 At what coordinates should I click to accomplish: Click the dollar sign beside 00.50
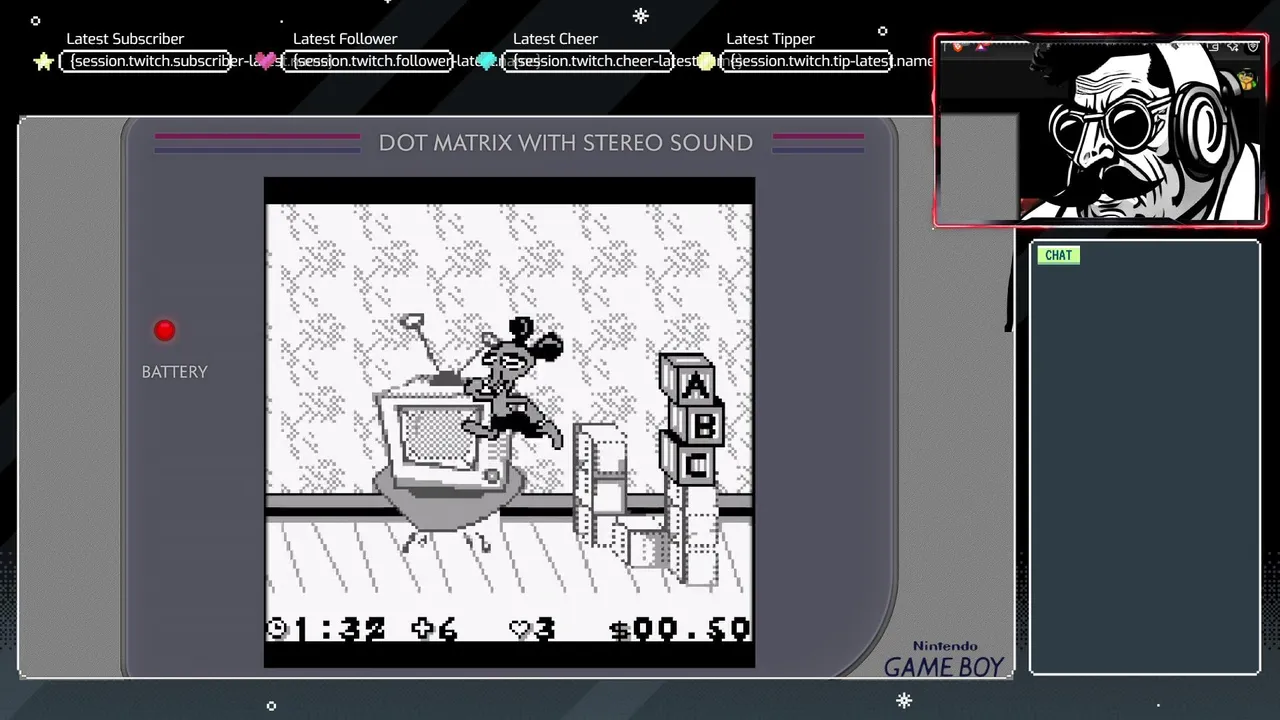pyautogui.click(x=620, y=629)
